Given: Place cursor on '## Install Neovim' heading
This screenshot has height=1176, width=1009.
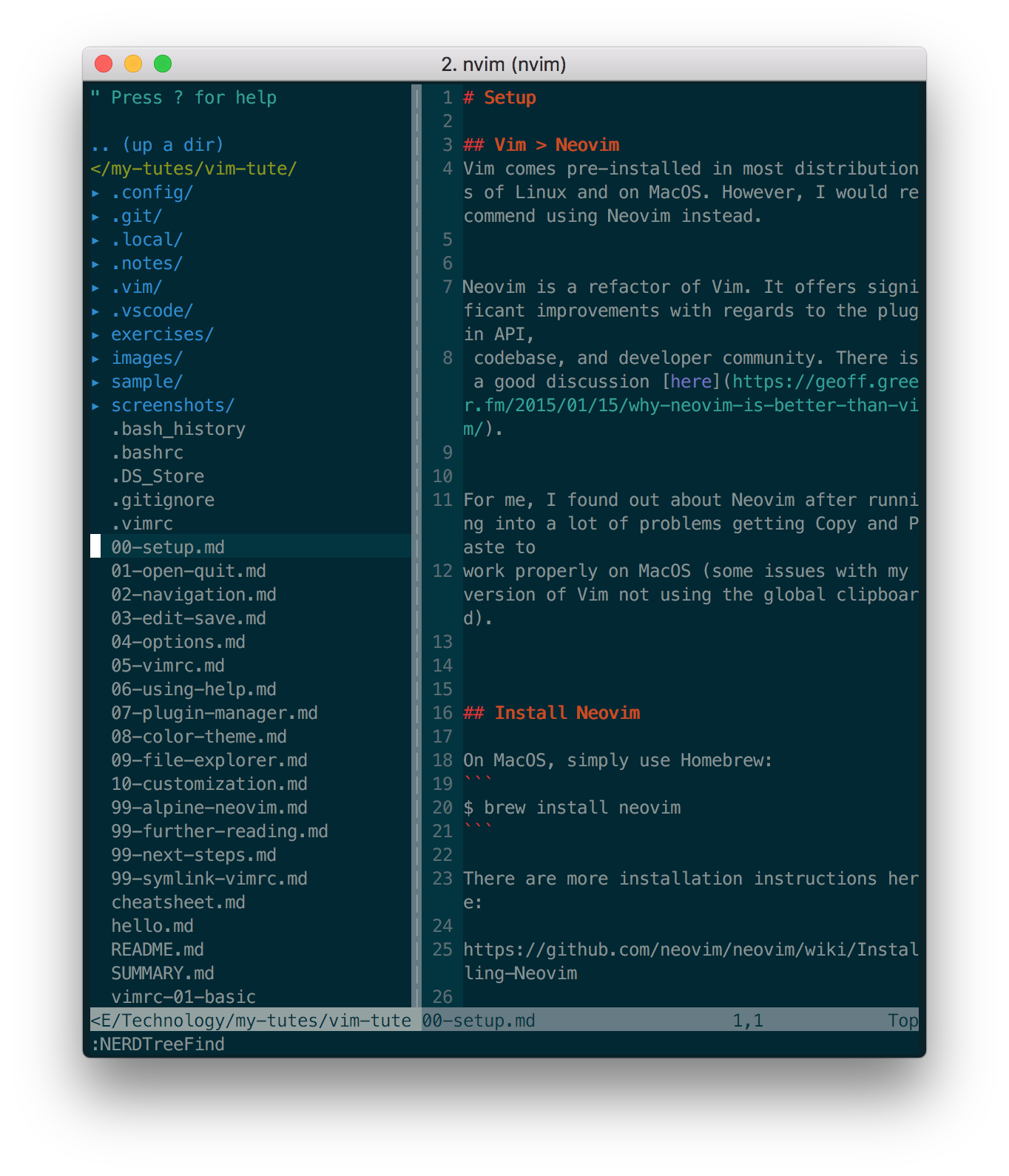Looking at the screenshot, I should coord(551,713).
